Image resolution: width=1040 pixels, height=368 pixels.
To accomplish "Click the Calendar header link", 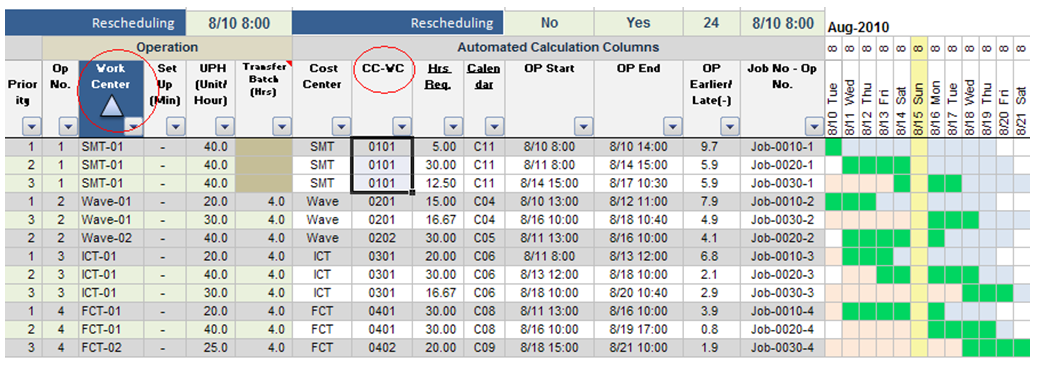I will [x=484, y=76].
